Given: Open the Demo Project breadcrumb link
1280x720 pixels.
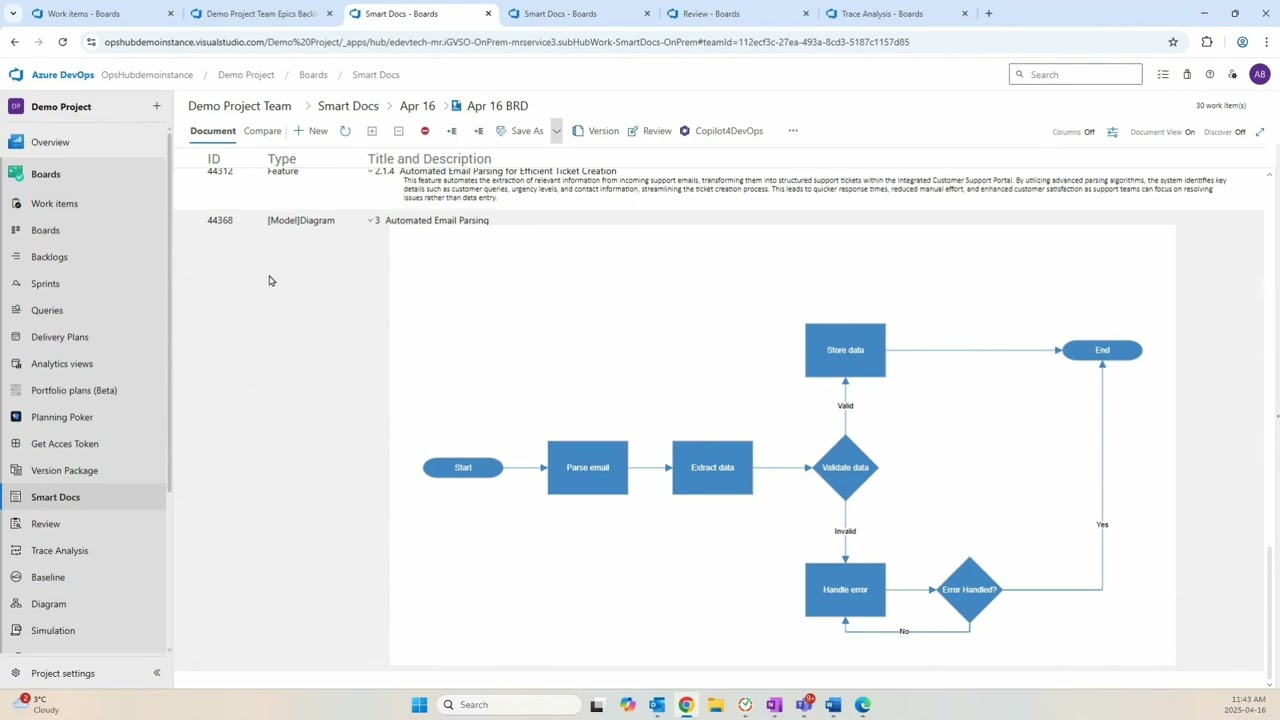Looking at the screenshot, I should [x=246, y=75].
